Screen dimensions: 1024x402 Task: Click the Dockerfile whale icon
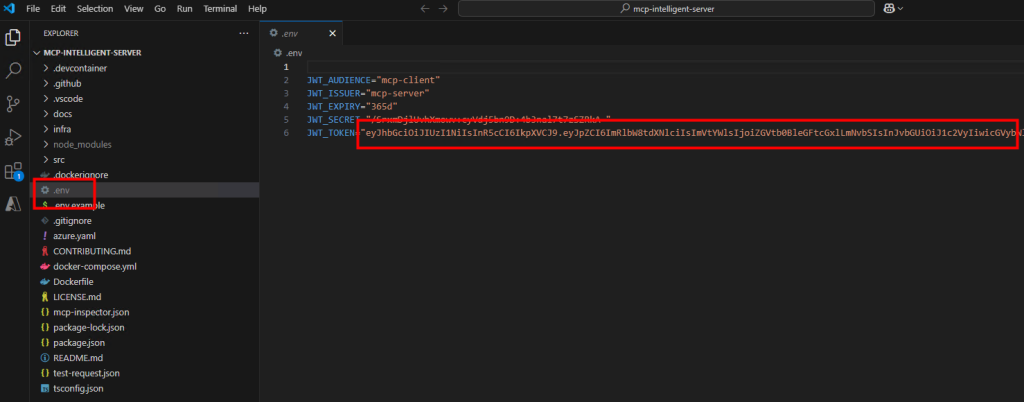point(45,282)
